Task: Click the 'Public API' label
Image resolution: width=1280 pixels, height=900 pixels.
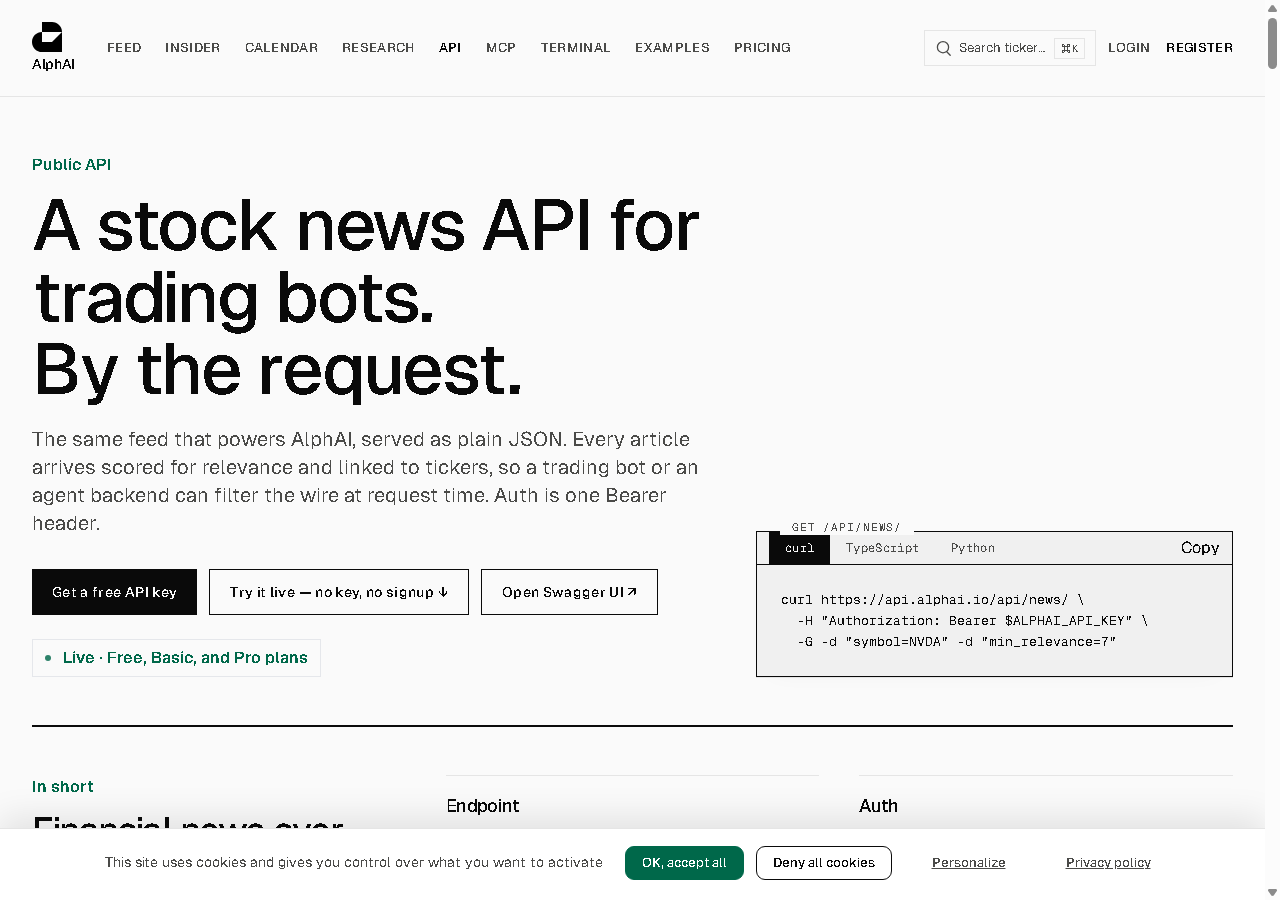Action: (x=71, y=165)
